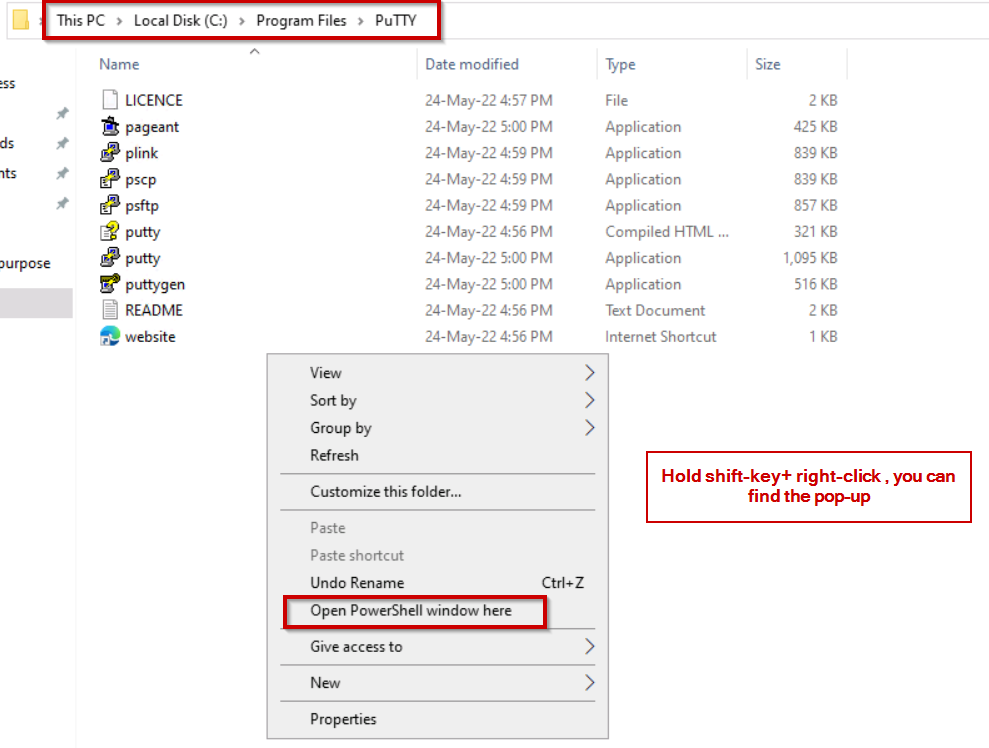Go to Program Files in breadcrumb
This screenshot has width=989, height=748.
tap(301, 21)
